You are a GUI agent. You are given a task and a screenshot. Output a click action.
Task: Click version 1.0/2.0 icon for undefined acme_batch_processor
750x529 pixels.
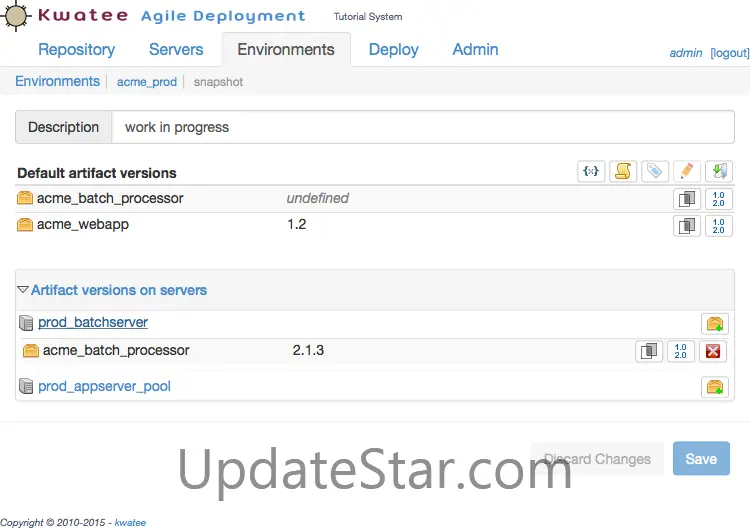(718, 199)
